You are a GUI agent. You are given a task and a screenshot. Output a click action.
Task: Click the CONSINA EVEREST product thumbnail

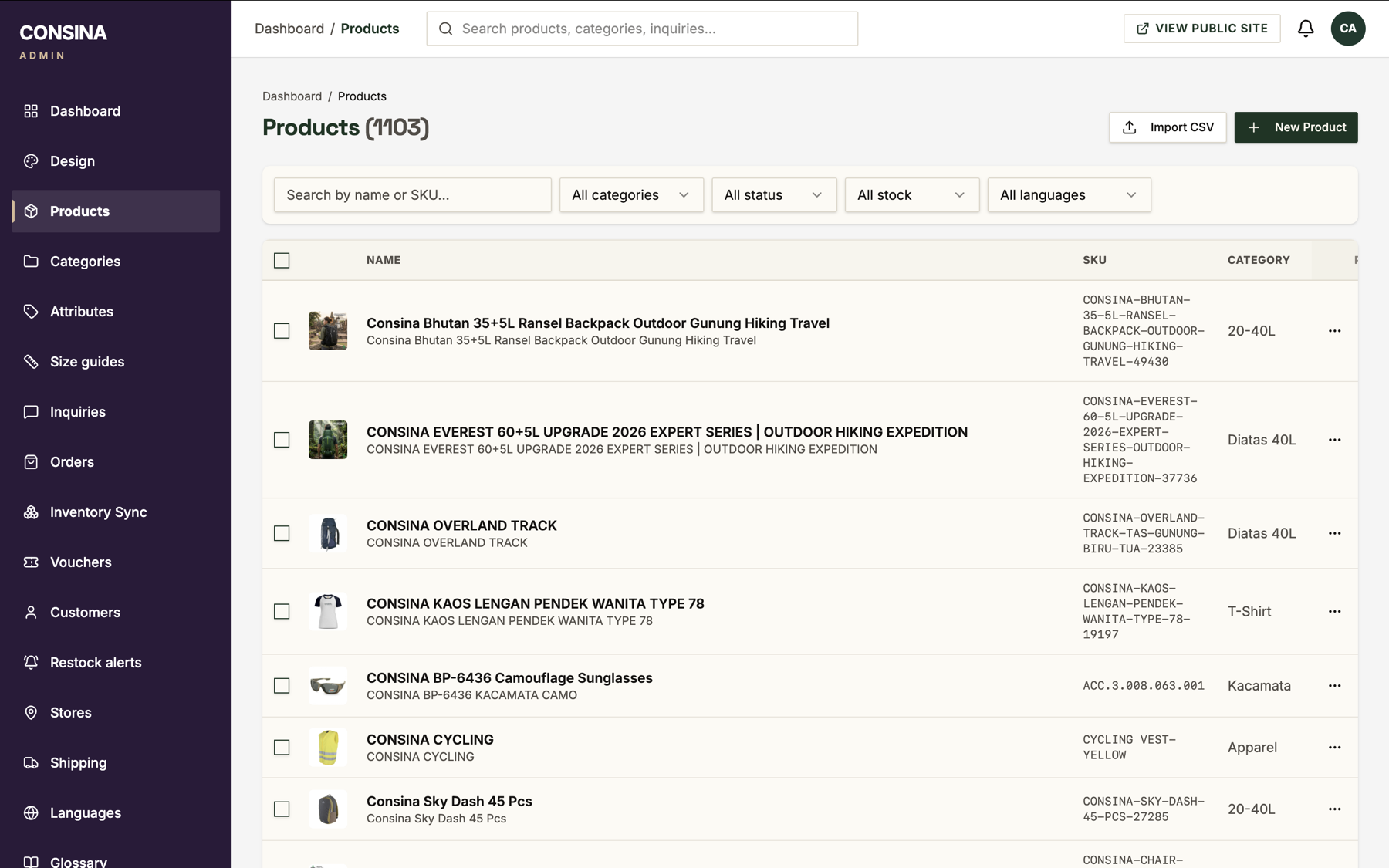pyautogui.click(x=328, y=440)
